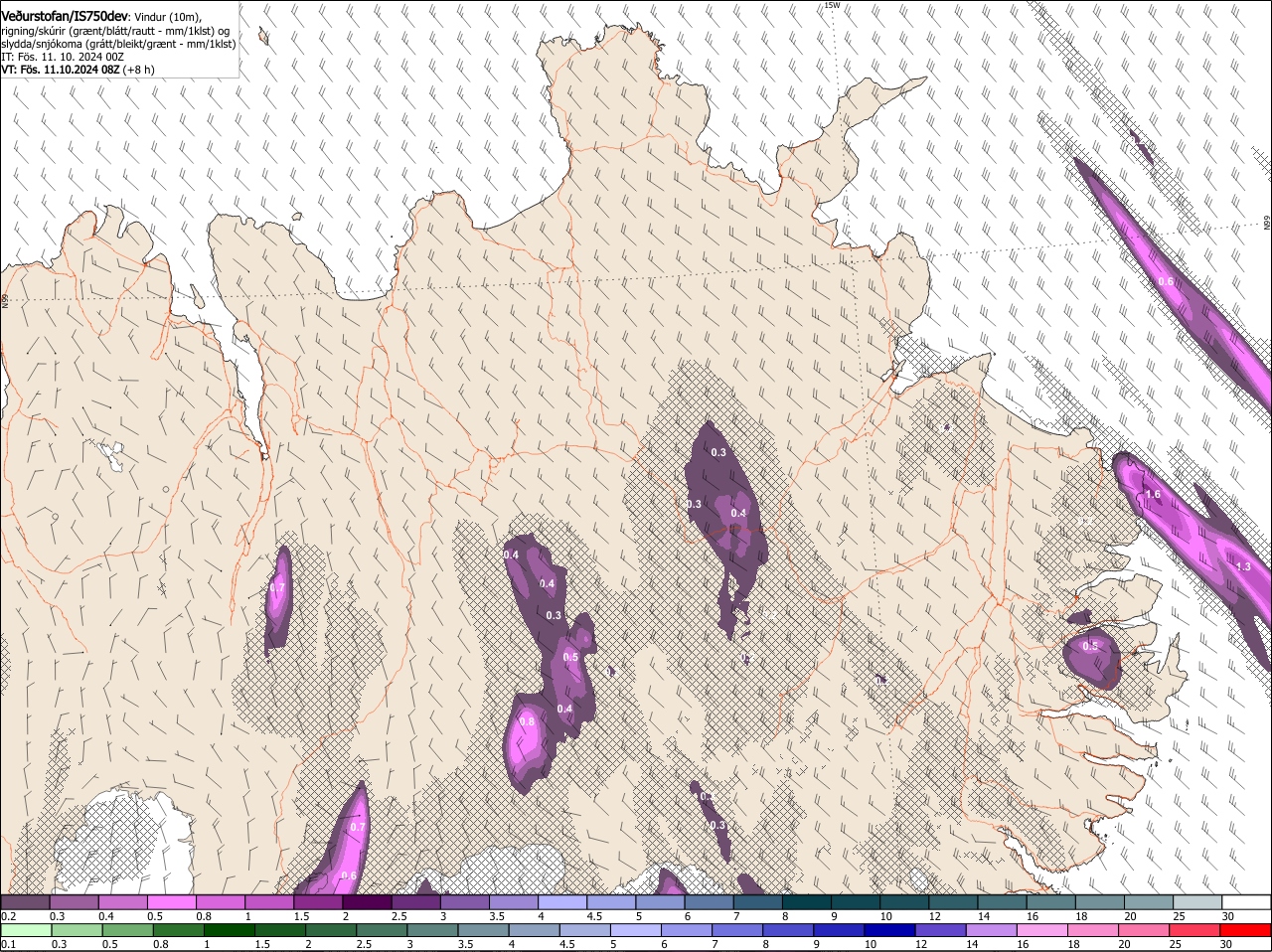Pick upper legend swatch between 2 and 2.5

(x=367, y=901)
